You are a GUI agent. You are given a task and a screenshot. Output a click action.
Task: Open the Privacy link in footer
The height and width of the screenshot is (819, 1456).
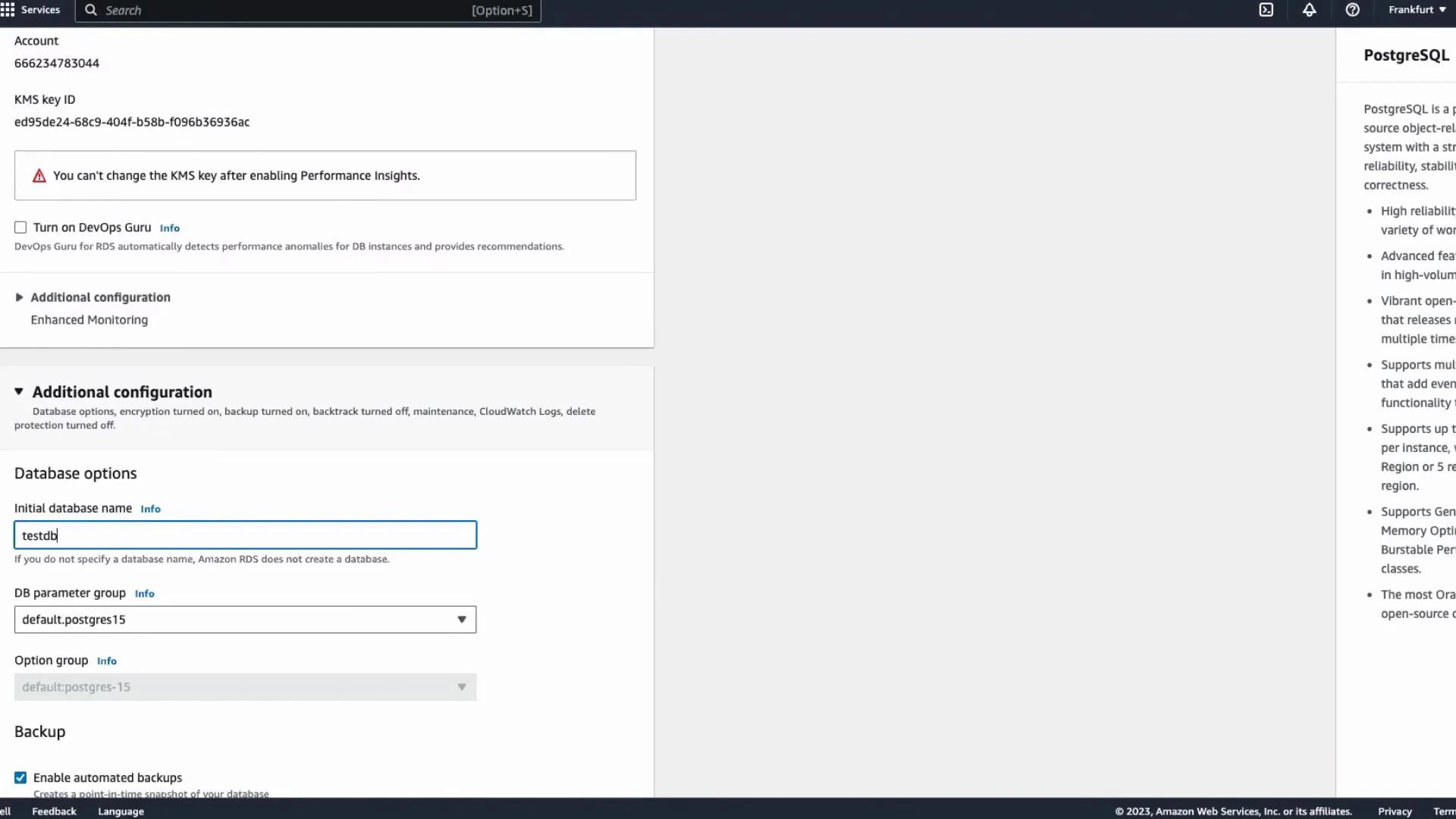1395,811
